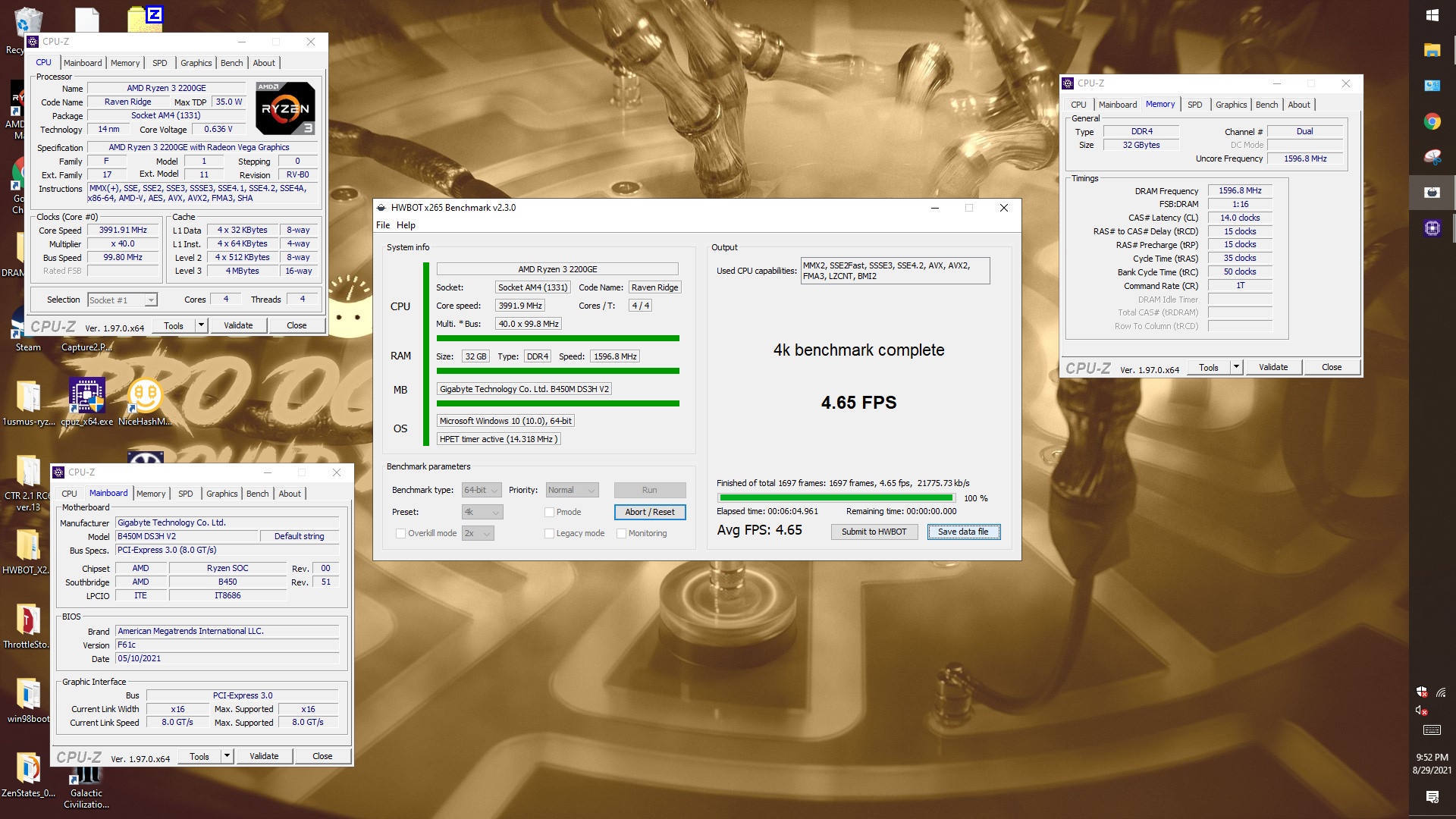Enable the Overkill mode checkbox
1456x819 pixels.
point(400,533)
